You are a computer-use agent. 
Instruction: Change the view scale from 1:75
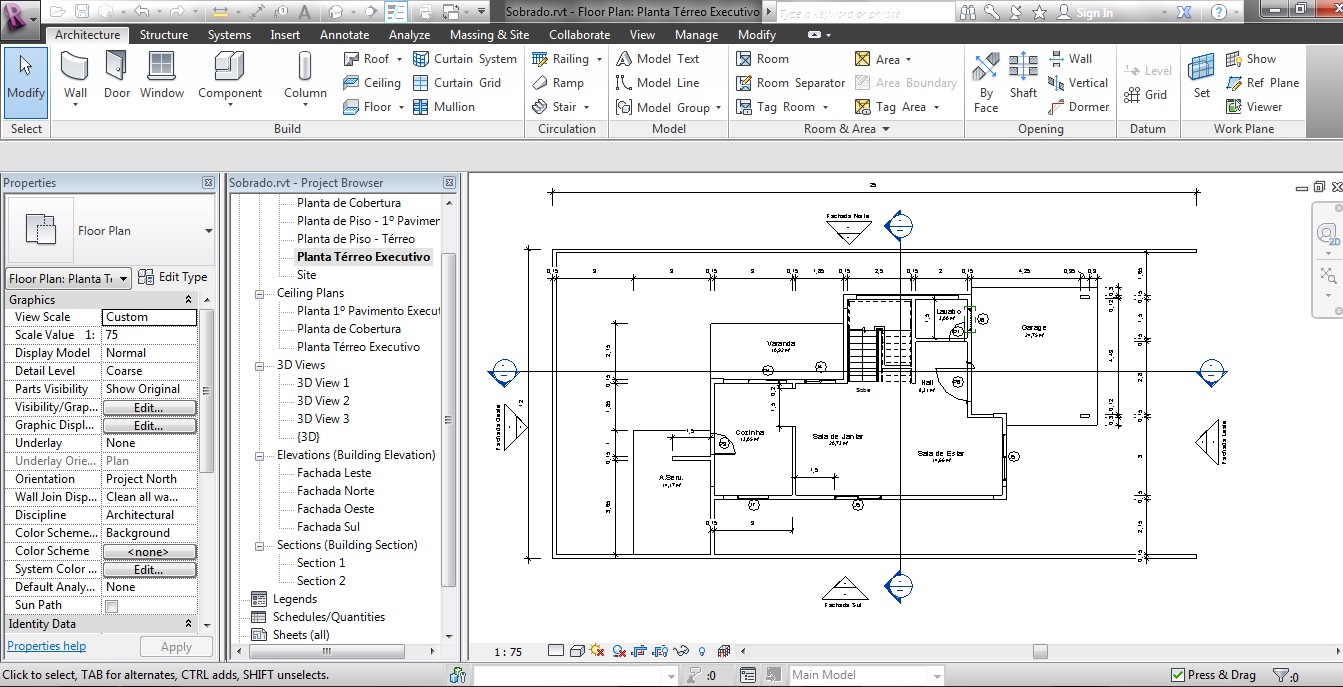point(507,651)
